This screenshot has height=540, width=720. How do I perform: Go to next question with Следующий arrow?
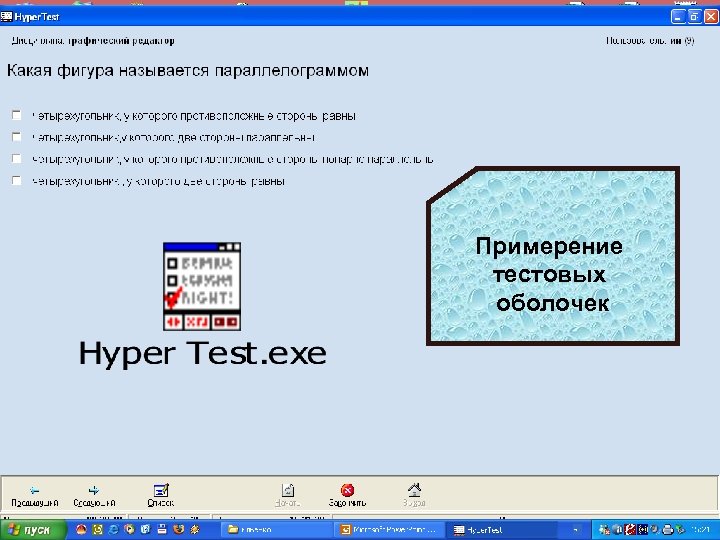tap(94, 495)
